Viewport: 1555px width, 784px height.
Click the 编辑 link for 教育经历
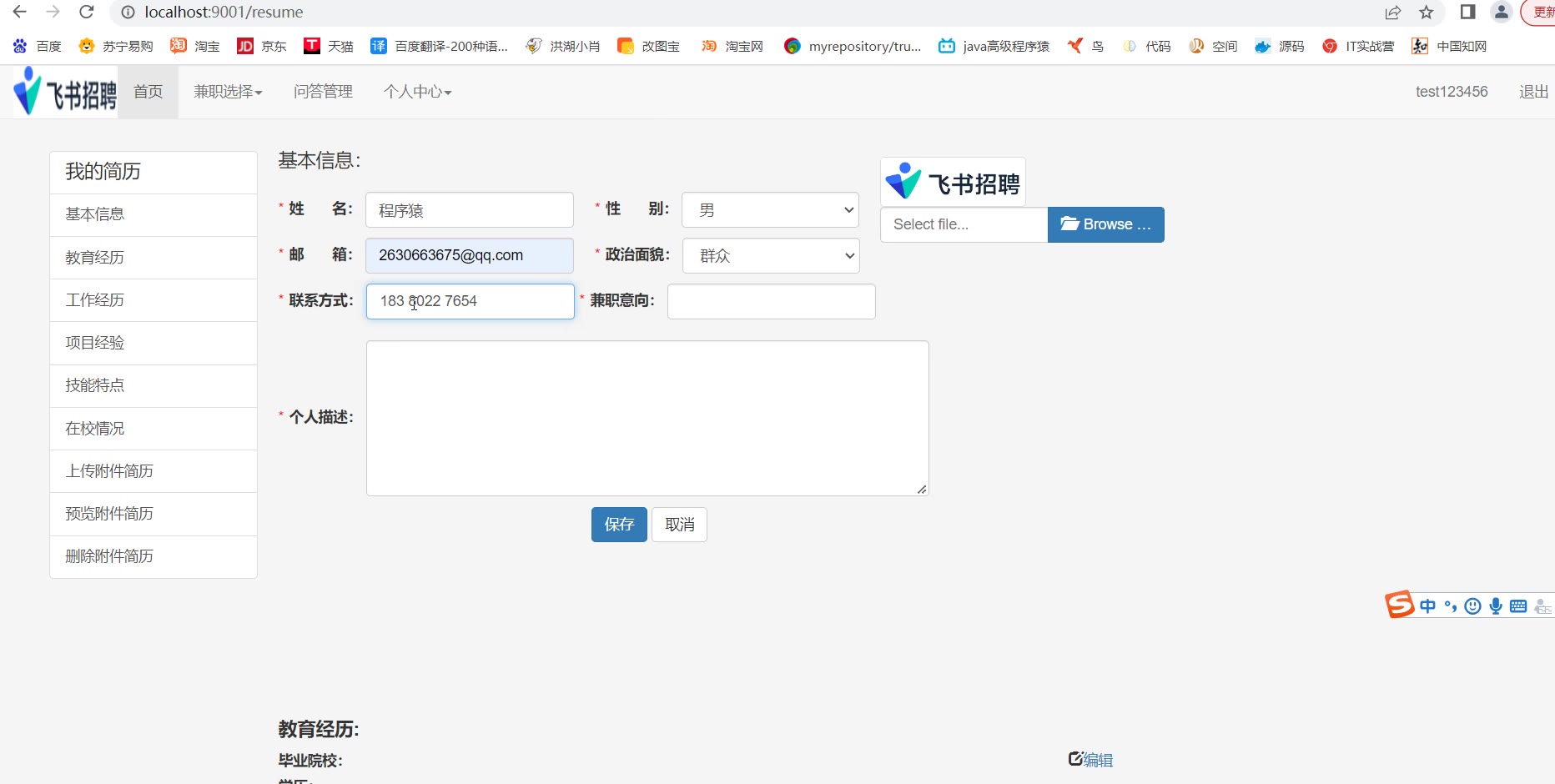(1090, 760)
